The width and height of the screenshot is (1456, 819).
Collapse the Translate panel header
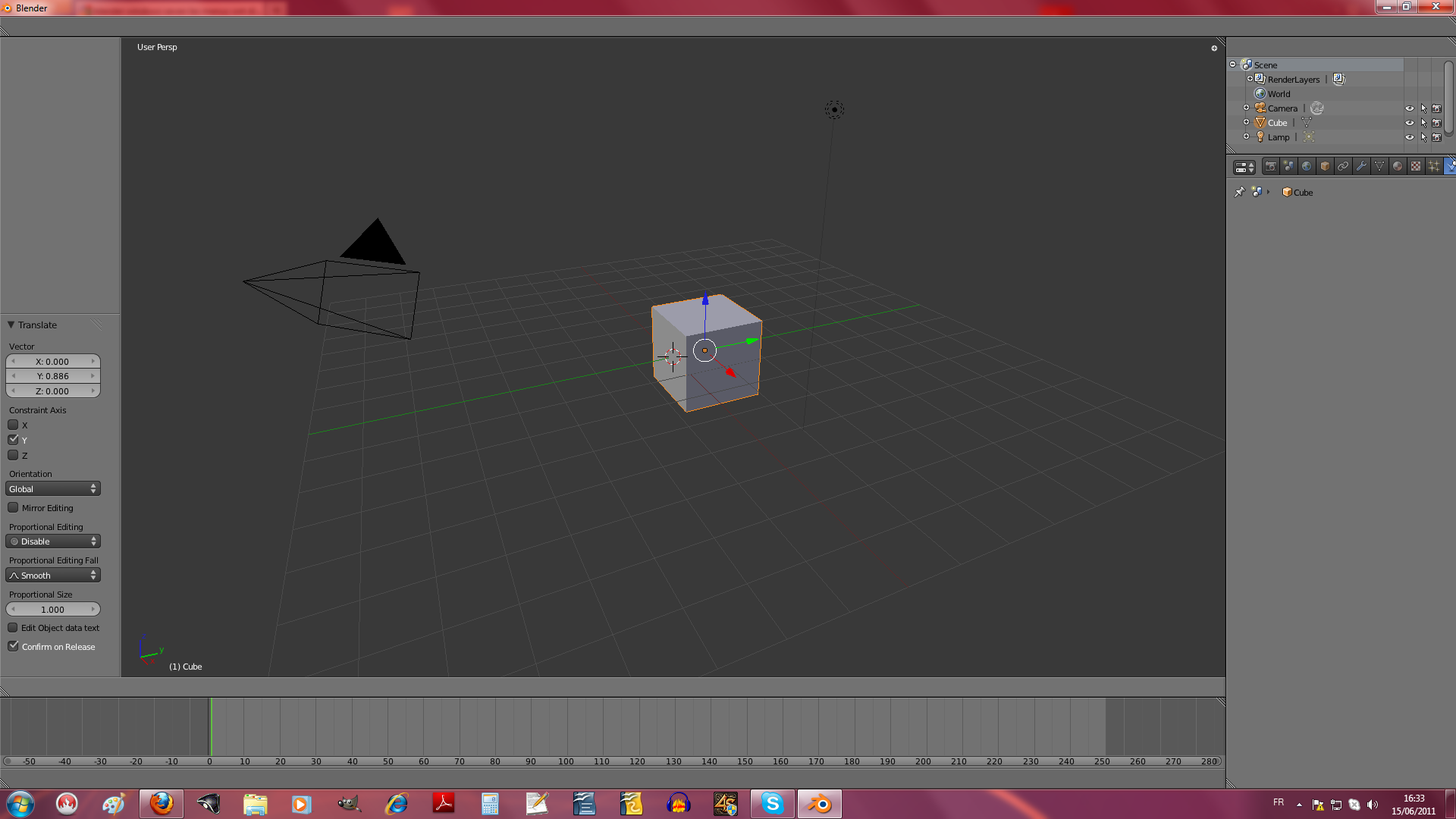click(11, 325)
